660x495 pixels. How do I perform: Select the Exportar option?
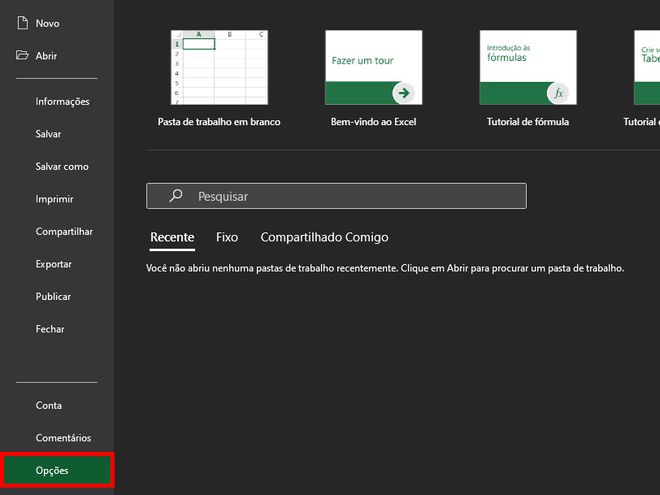tap(53, 264)
